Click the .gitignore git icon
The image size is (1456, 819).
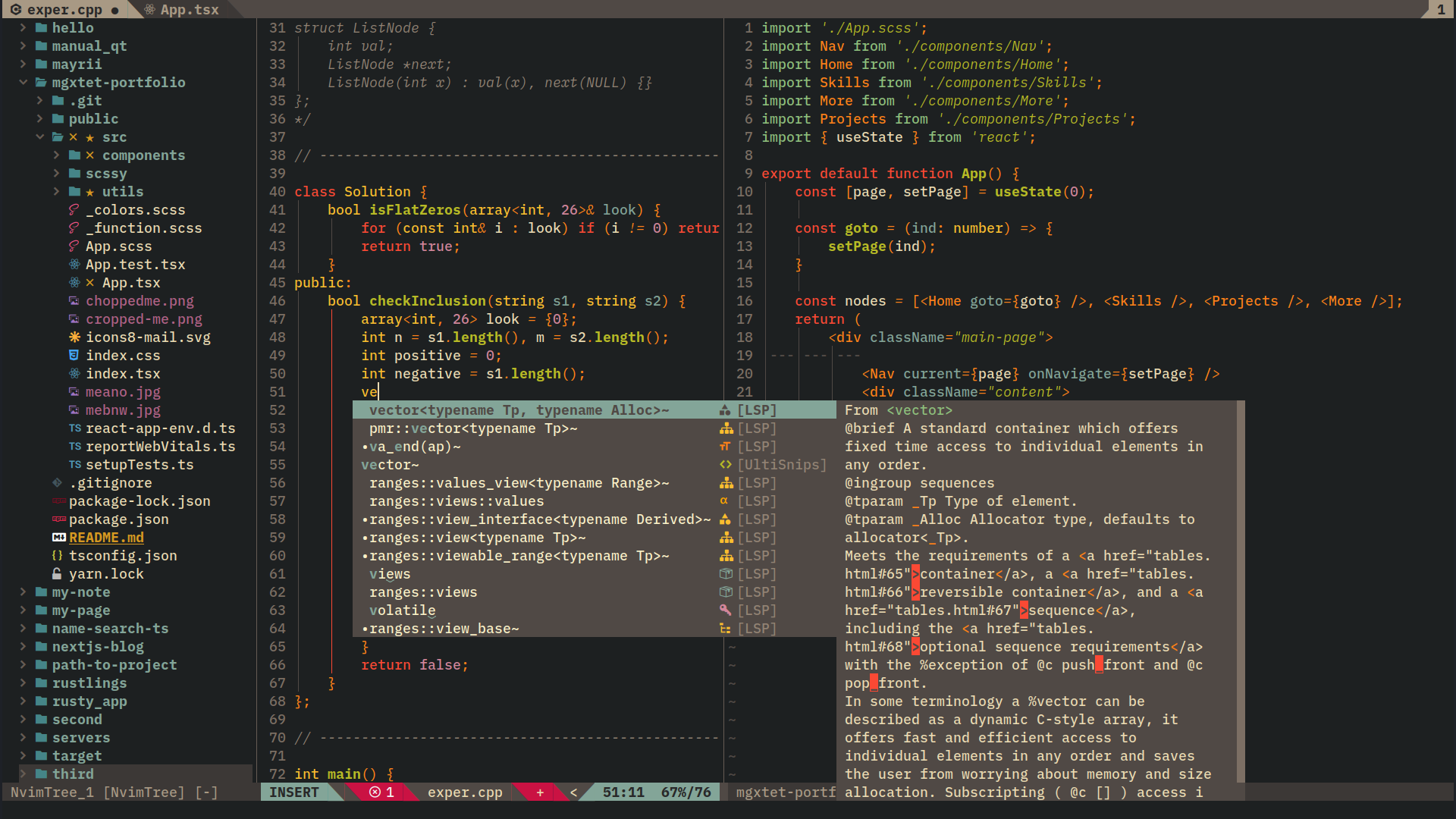[58, 482]
